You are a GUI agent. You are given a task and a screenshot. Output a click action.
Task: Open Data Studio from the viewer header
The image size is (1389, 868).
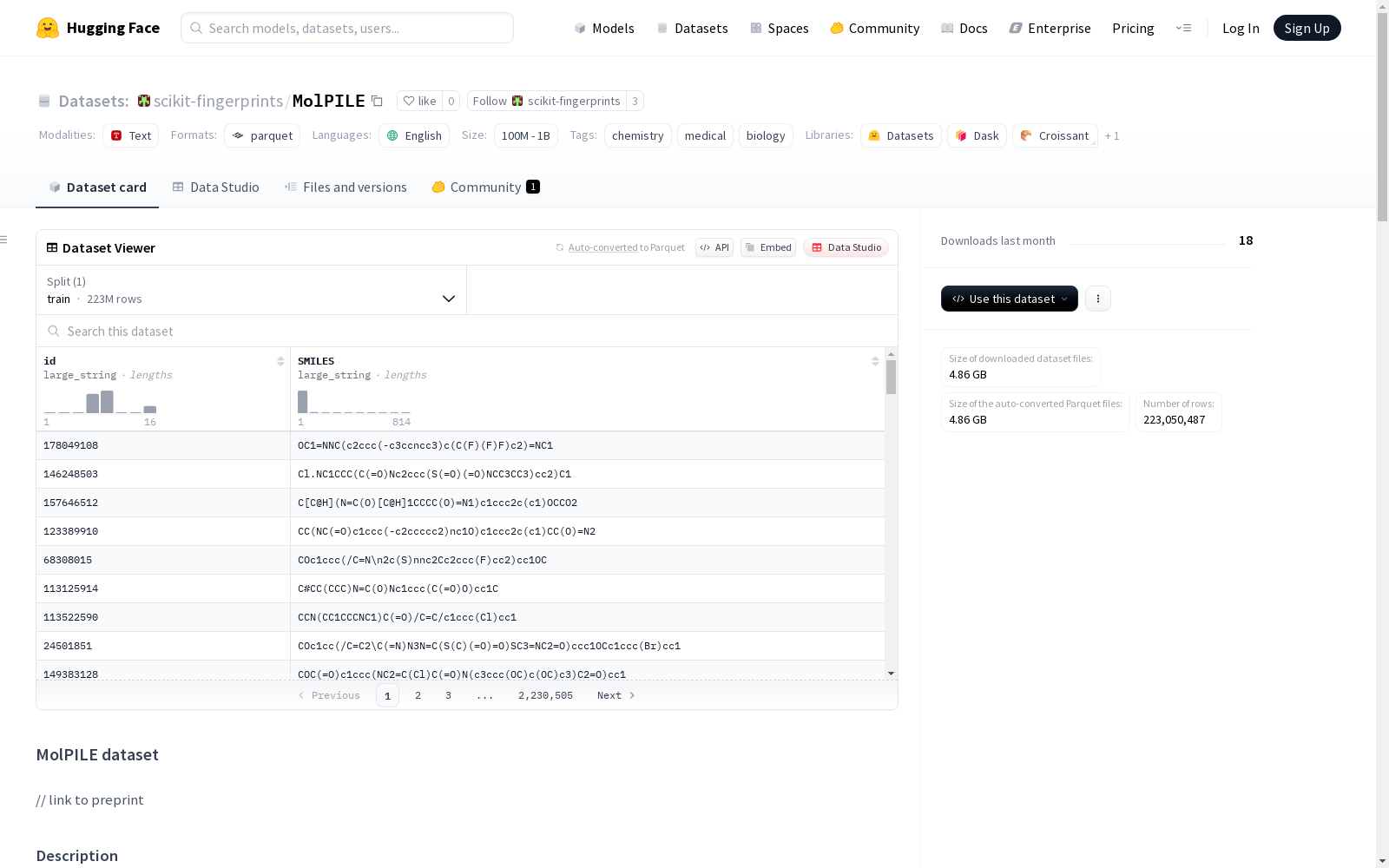[846, 247]
